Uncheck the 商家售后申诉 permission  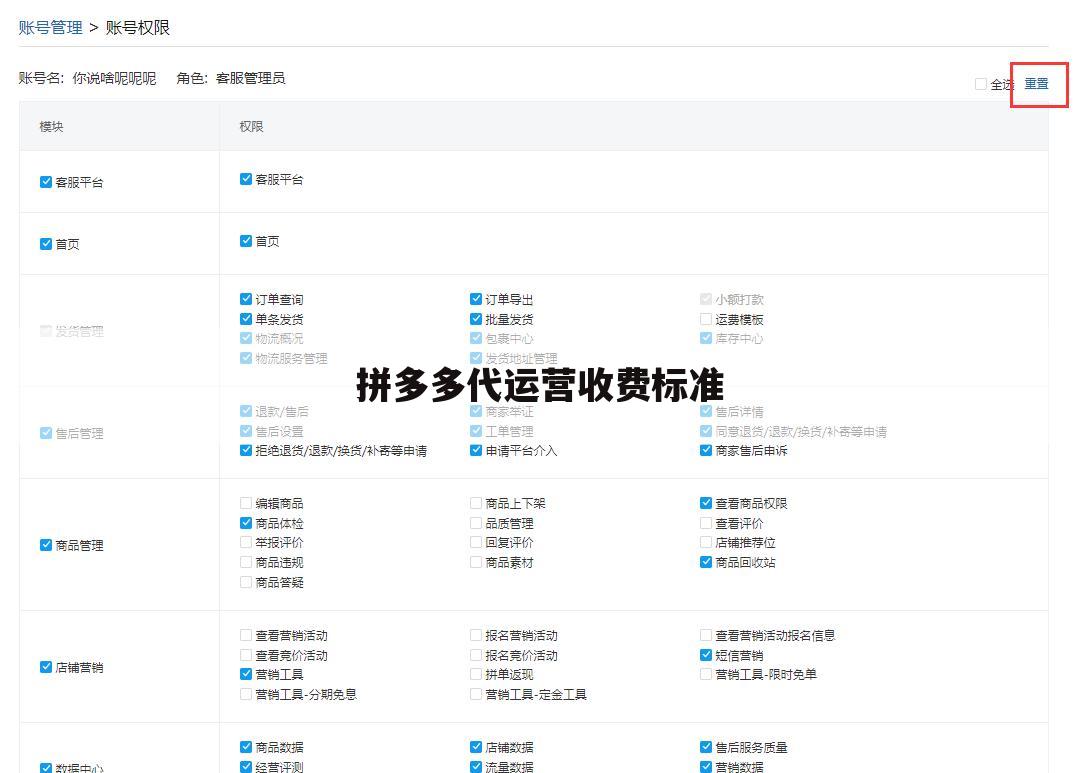point(705,451)
